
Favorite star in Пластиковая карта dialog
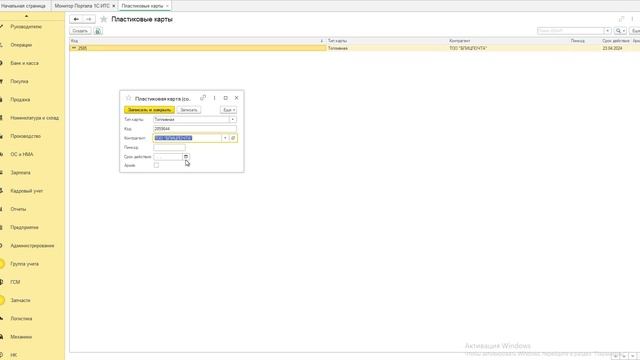[x=129, y=98]
